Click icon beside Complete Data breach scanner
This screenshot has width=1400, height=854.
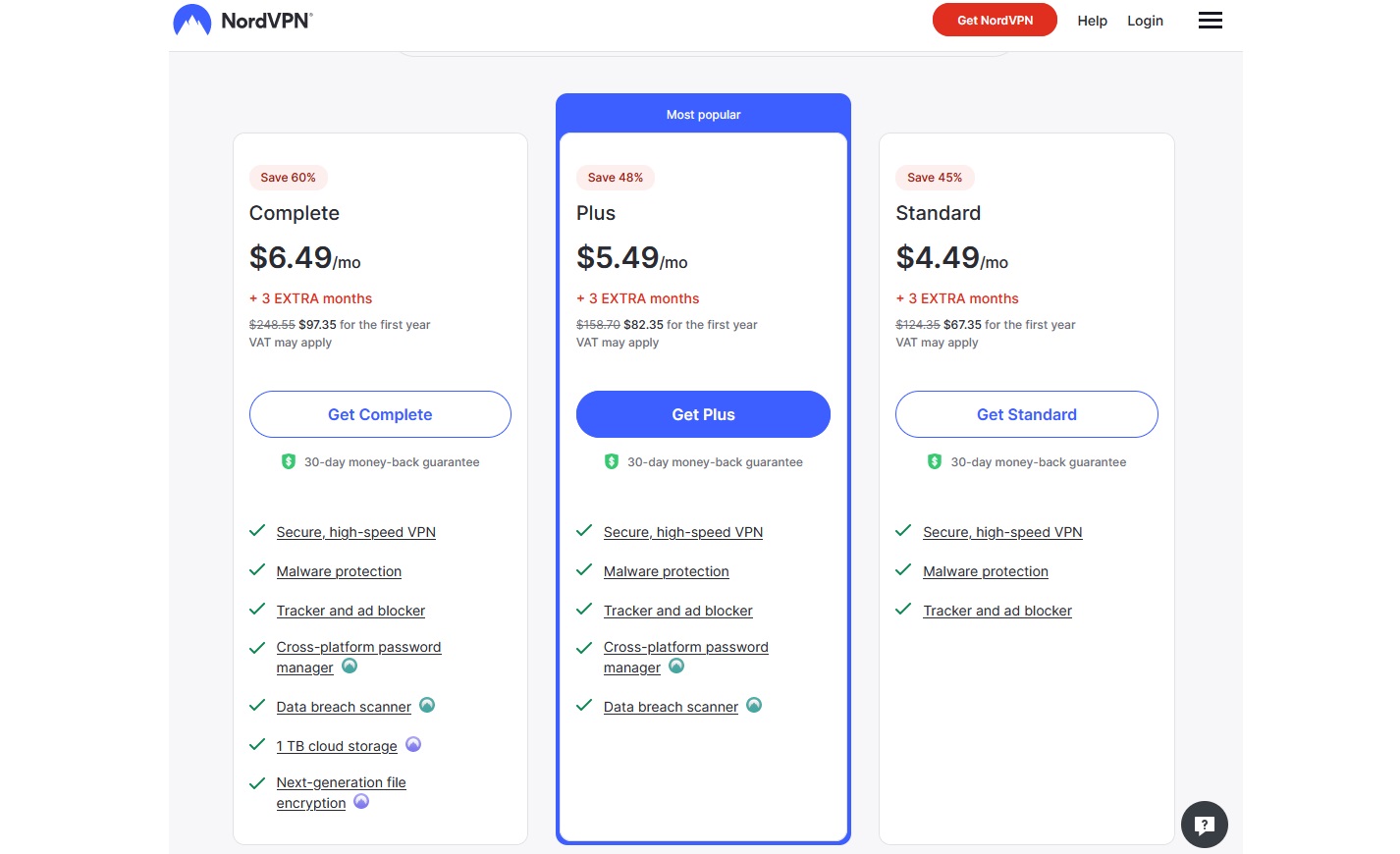pos(427,705)
